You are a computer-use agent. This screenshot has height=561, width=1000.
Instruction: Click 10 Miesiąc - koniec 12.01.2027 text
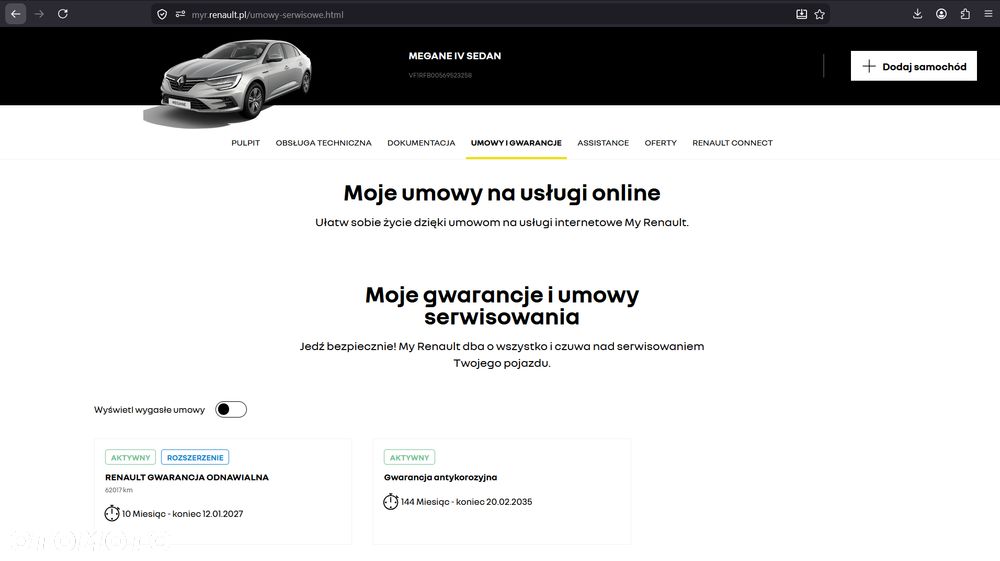tap(182, 514)
